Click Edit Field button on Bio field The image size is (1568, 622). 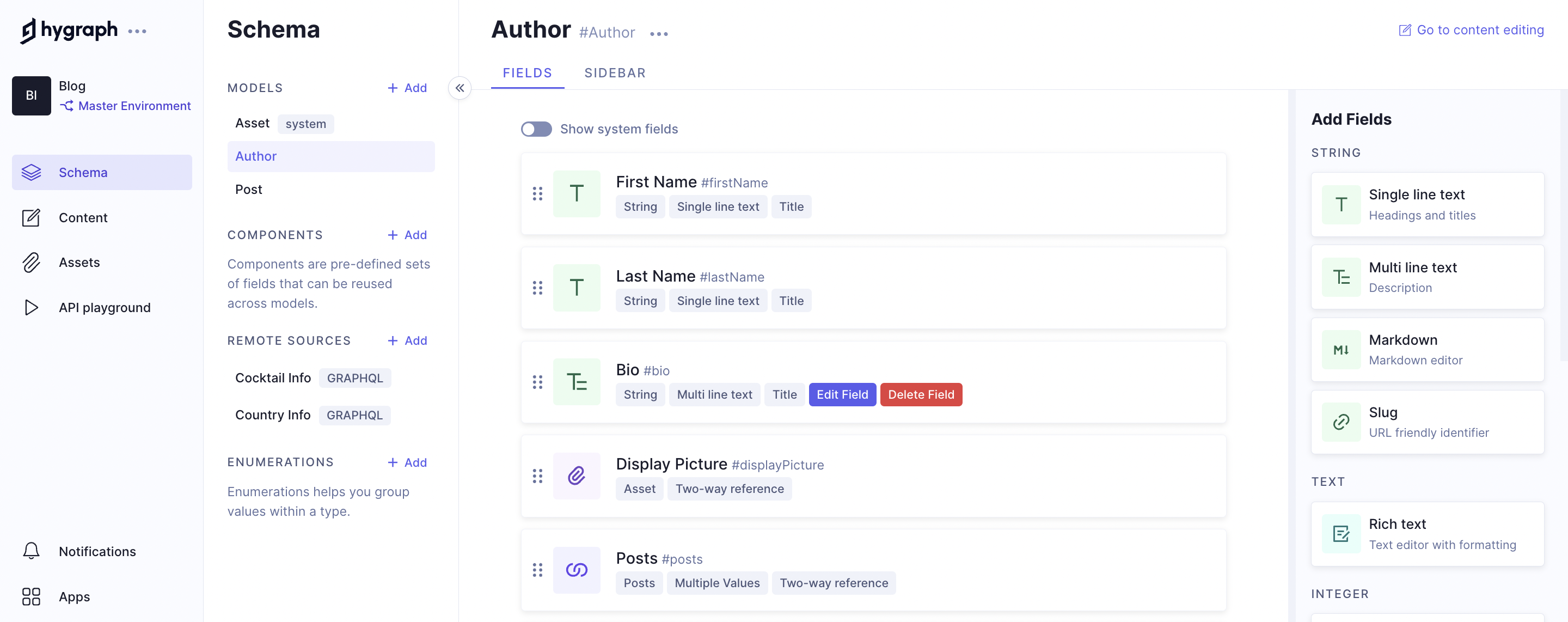[842, 394]
